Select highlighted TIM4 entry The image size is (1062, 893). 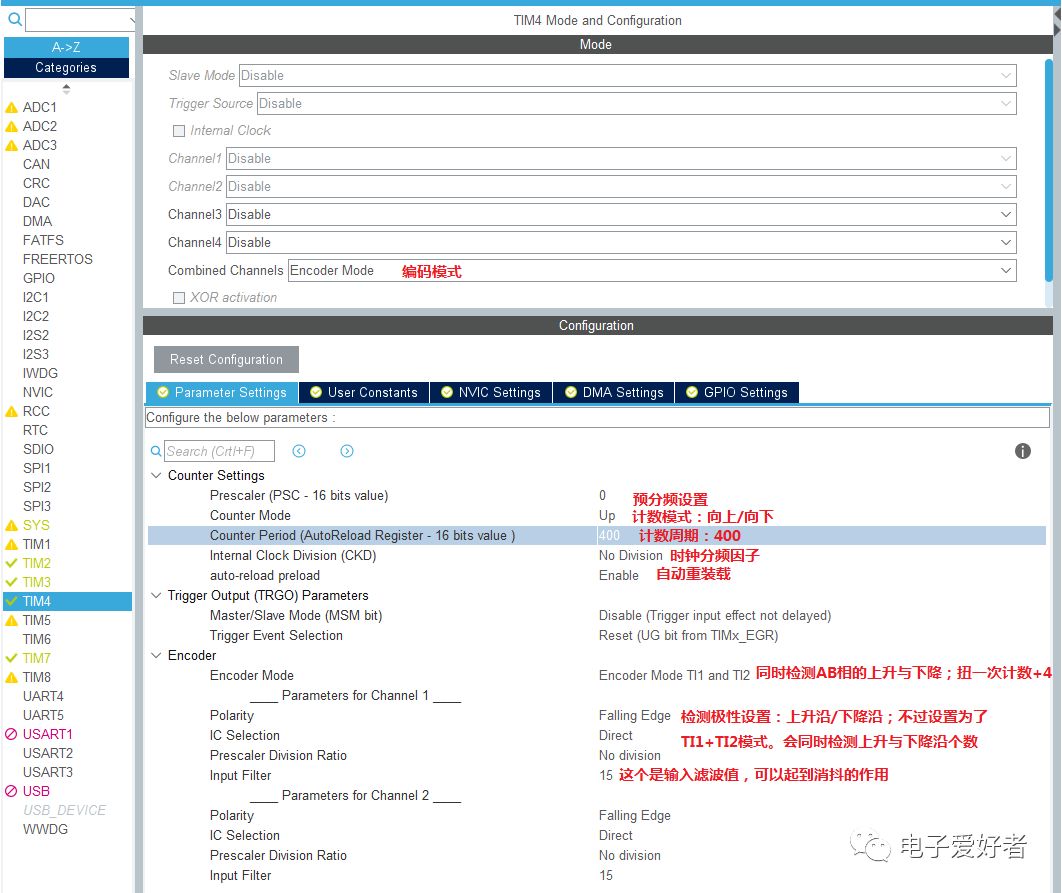[x=68, y=601]
